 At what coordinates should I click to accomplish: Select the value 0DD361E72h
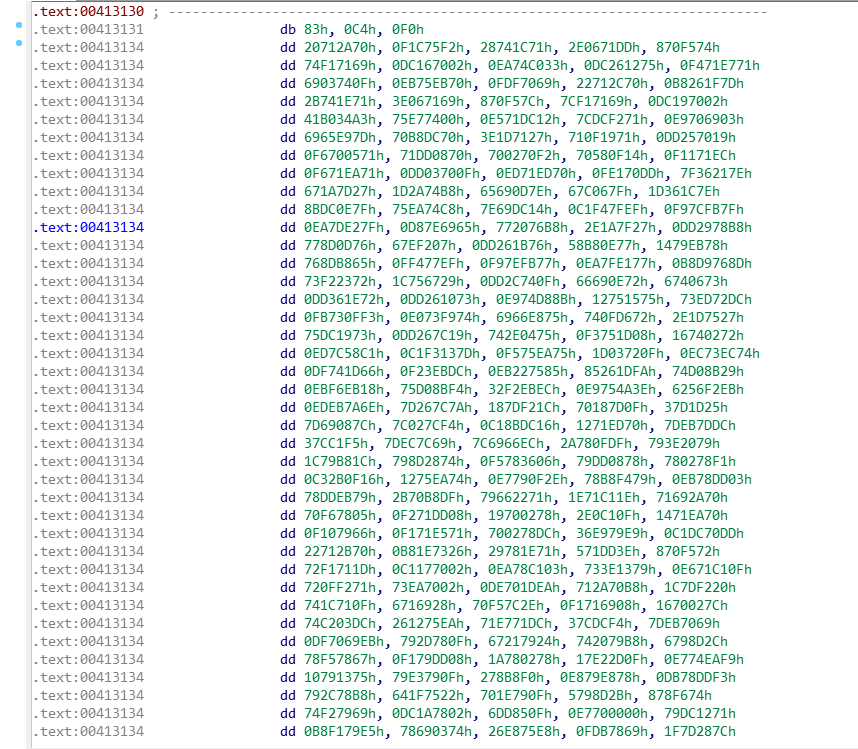[x=344, y=300]
